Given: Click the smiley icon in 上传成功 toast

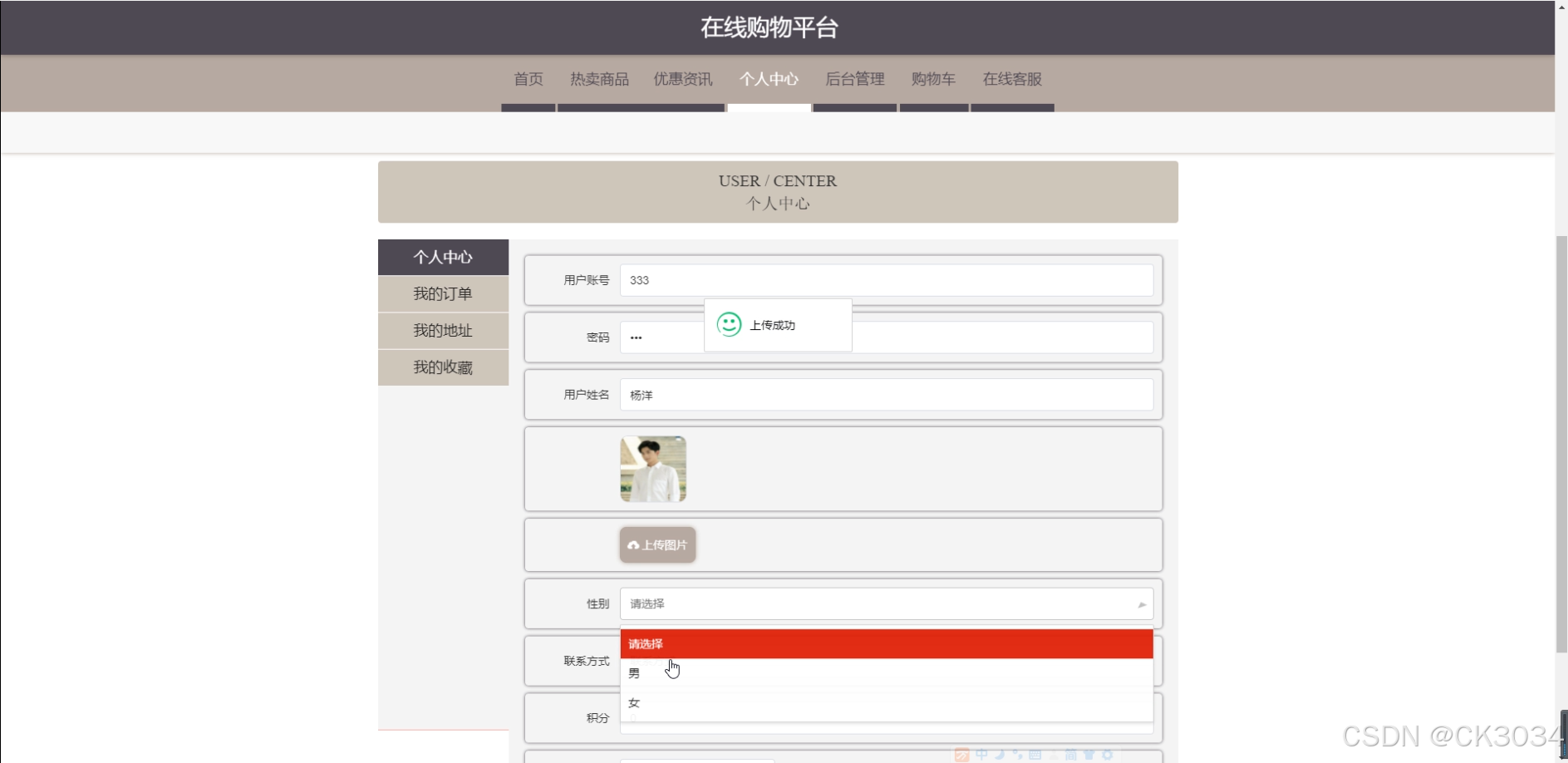Looking at the screenshot, I should [729, 324].
